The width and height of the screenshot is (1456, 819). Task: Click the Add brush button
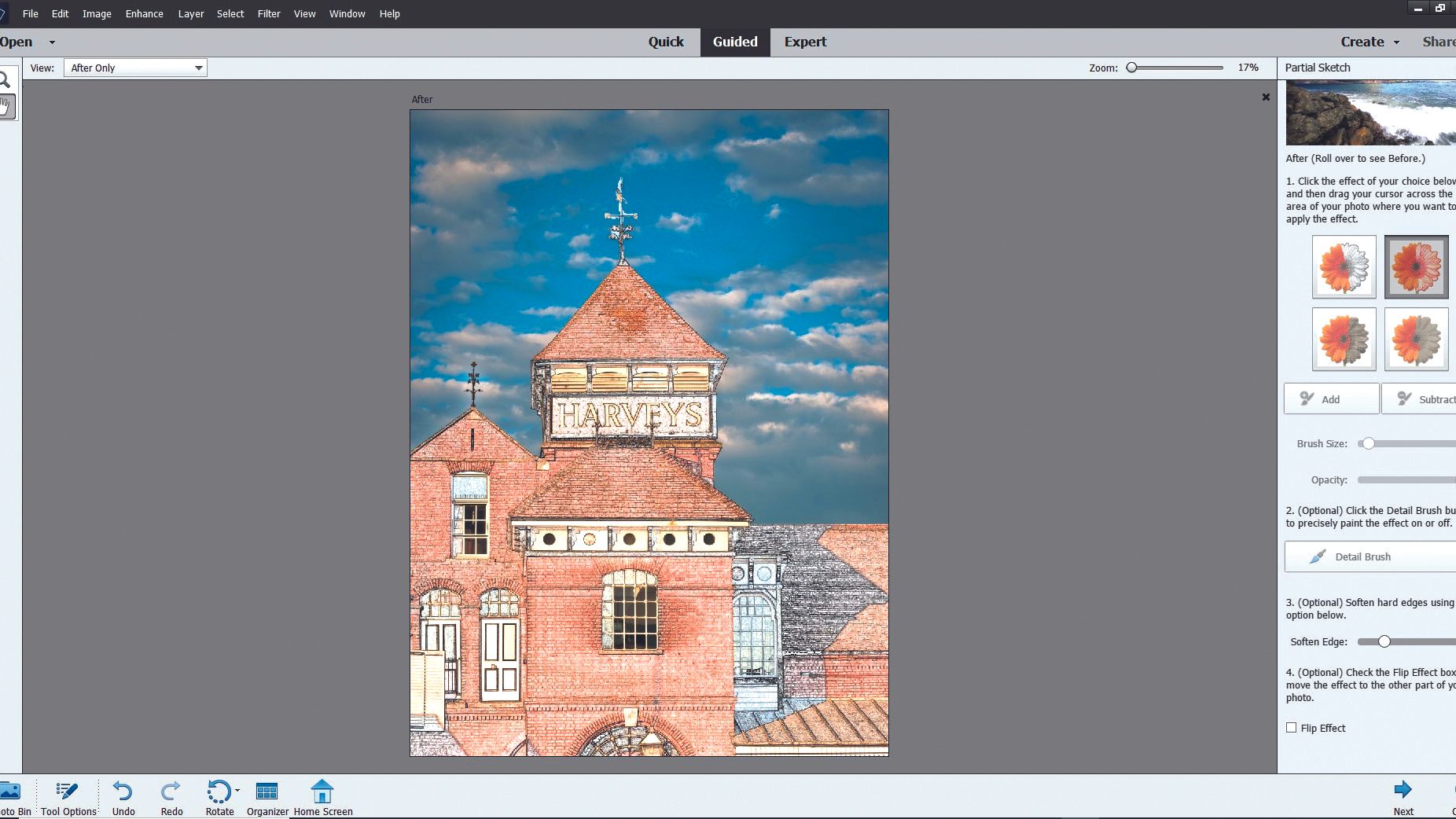[x=1331, y=399]
